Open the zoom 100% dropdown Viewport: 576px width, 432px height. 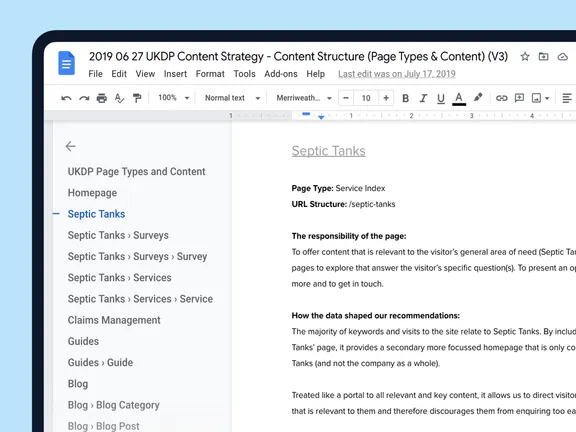pyautogui.click(x=173, y=98)
